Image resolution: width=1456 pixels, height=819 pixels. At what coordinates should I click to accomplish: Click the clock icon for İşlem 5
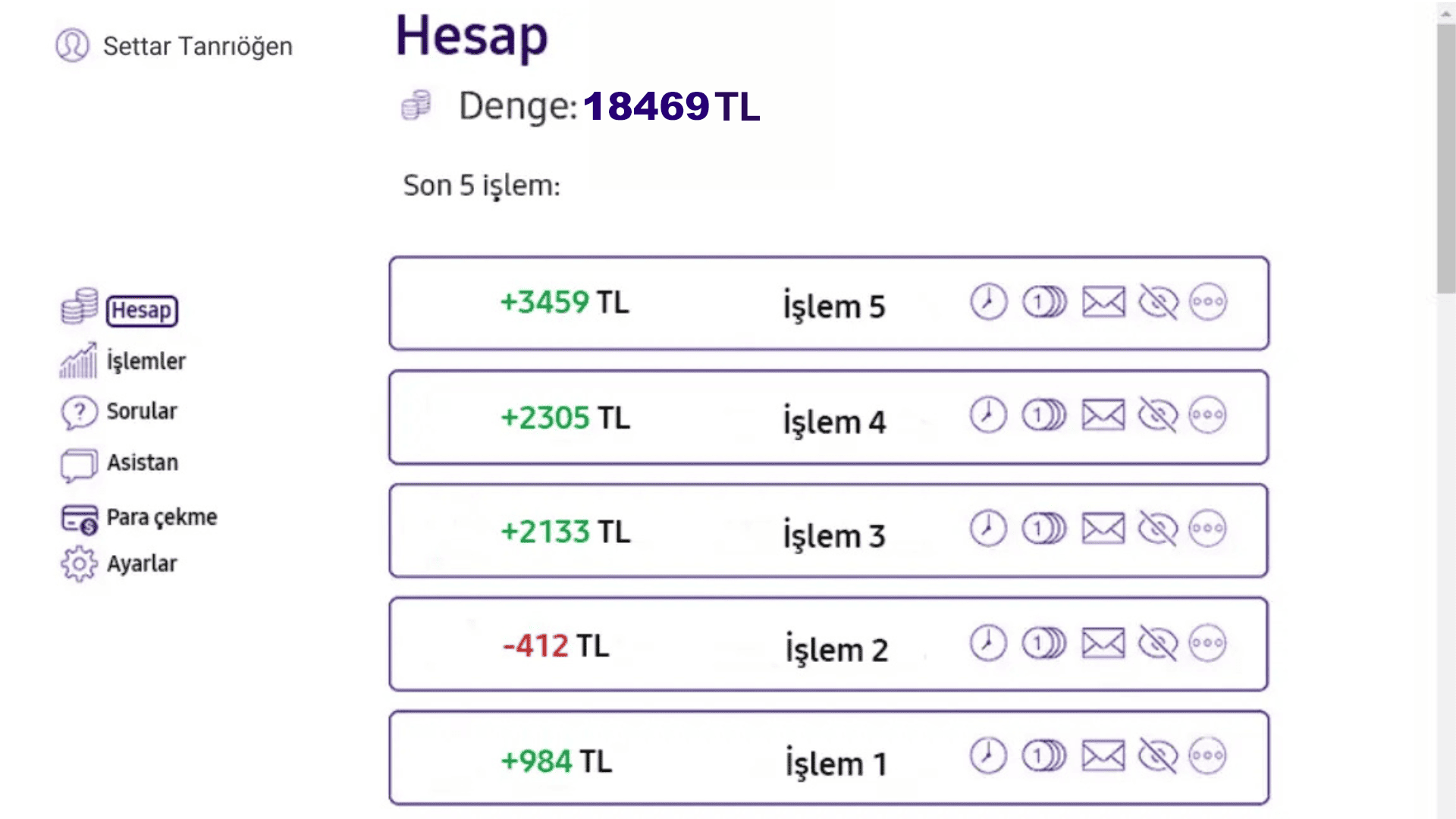tap(988, 302)
